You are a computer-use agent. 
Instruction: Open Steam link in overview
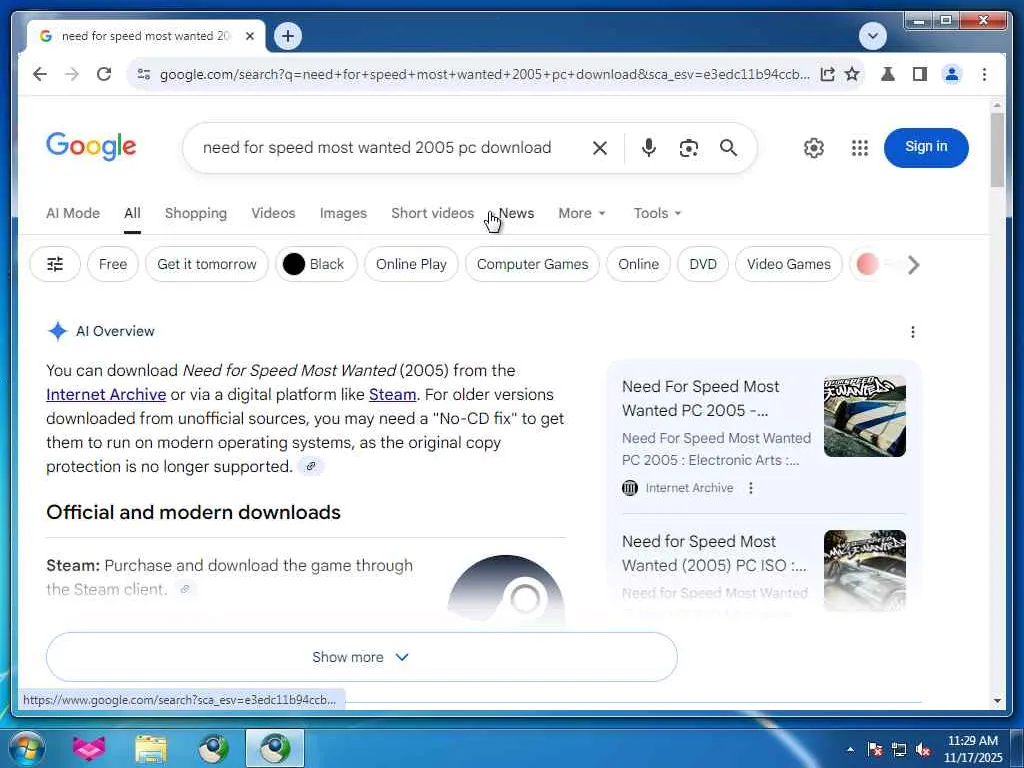[392, 394]
